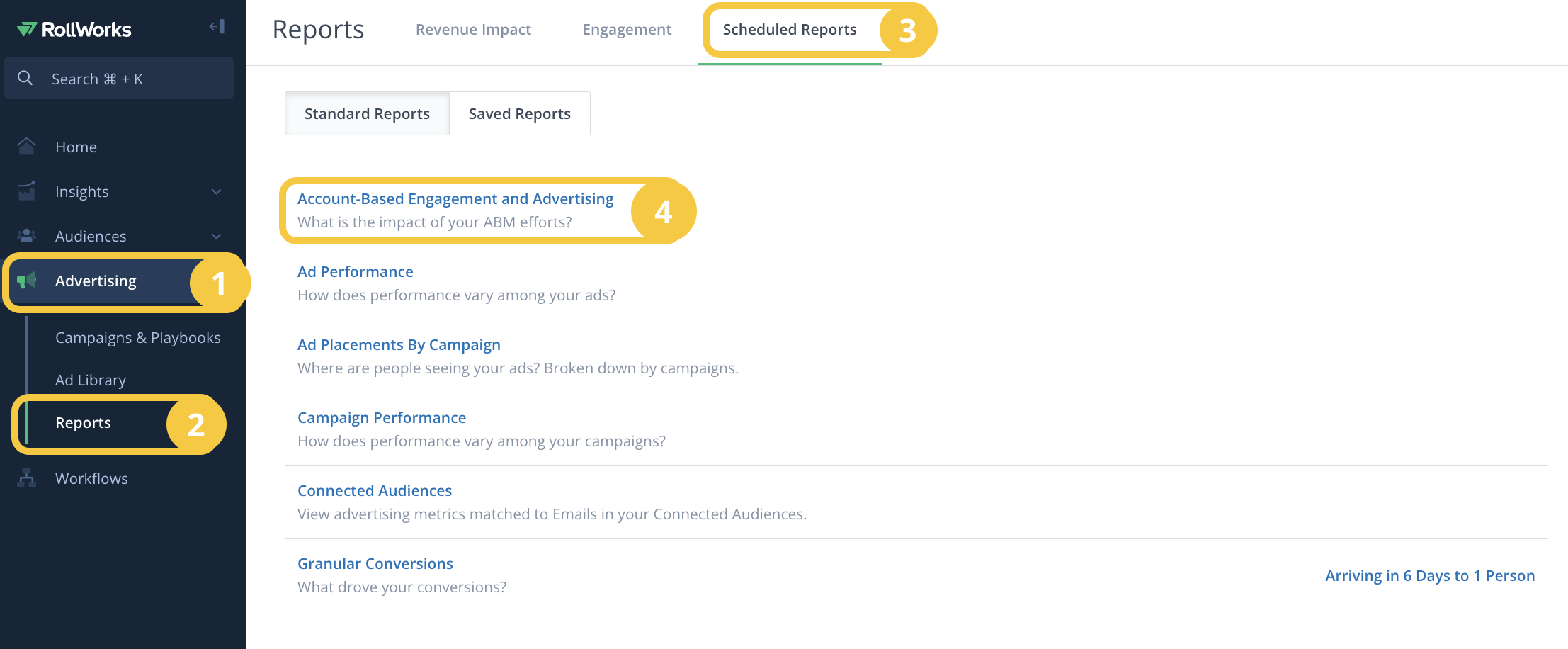Image resolution: width=1568 pixels, height=649 pixels.
Task: Open Campaigns & Playbooks
Action: 137,337
